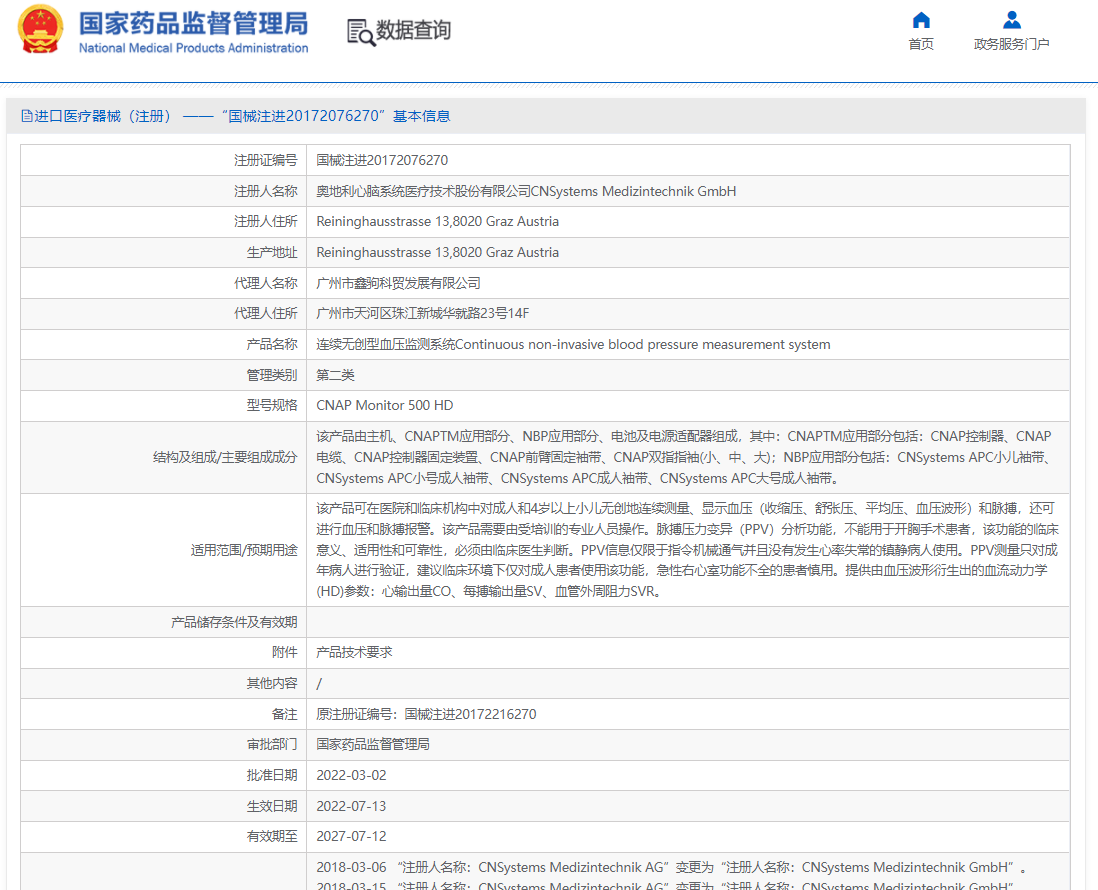
Task: Click the agent name 广州市鑫驹科贸发展有限公司
Action: pyautogui.click(x=398, y=283)
